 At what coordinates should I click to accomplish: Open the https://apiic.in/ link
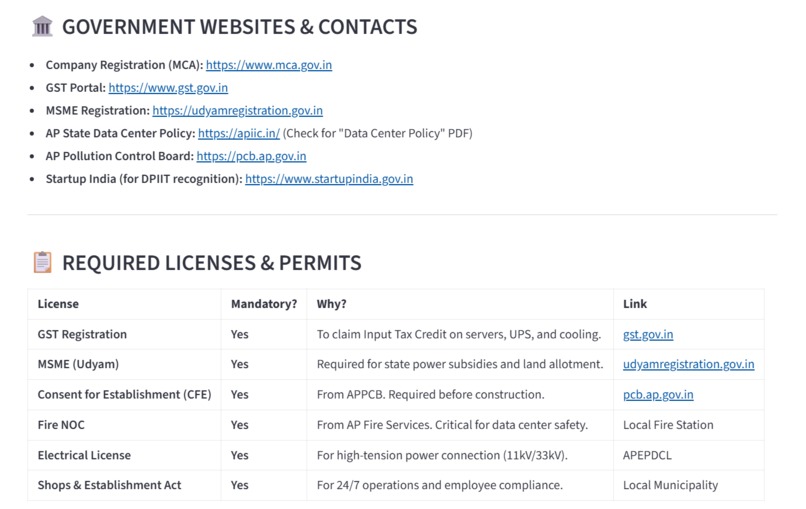point(239,134)
